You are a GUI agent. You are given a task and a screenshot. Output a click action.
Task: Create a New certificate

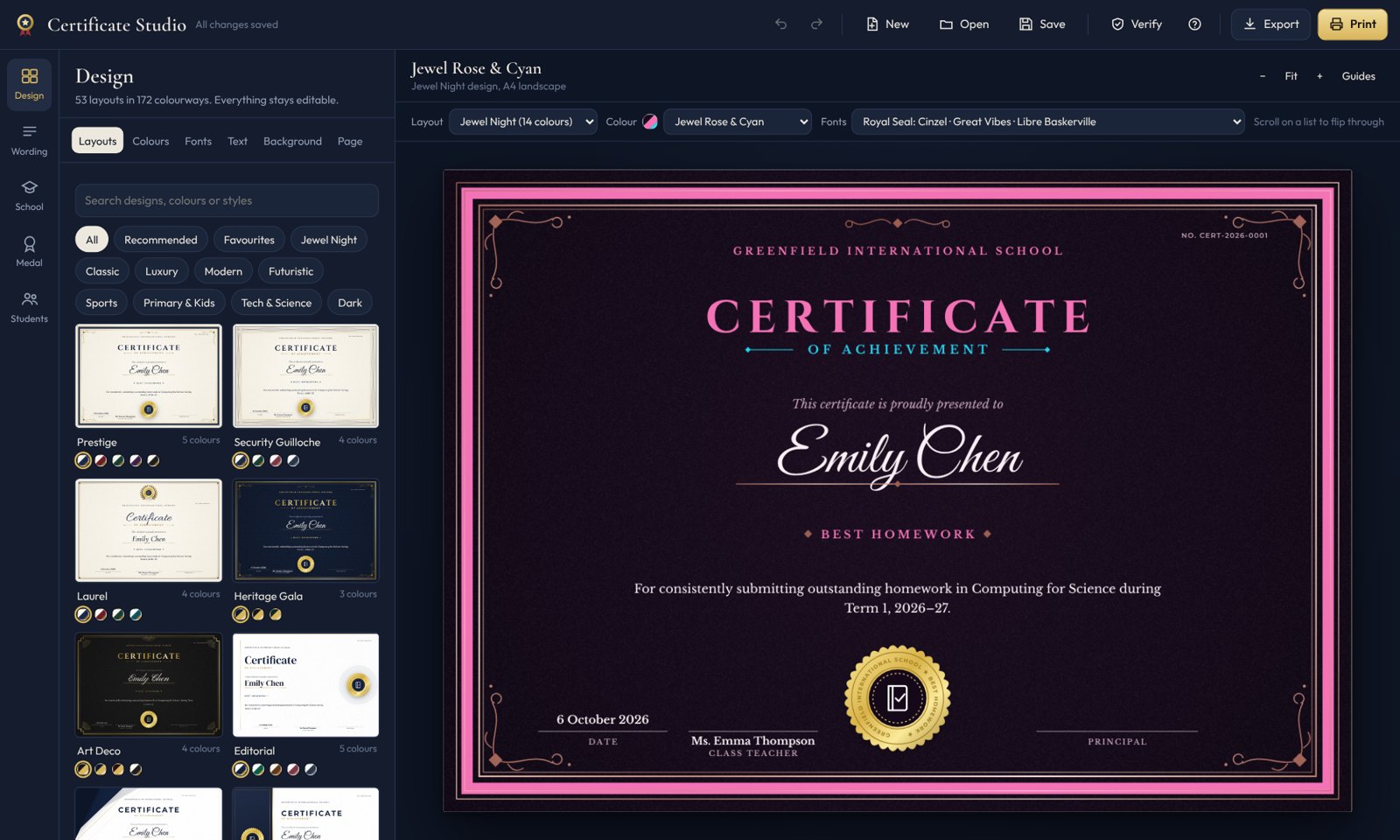pos(887,24)
